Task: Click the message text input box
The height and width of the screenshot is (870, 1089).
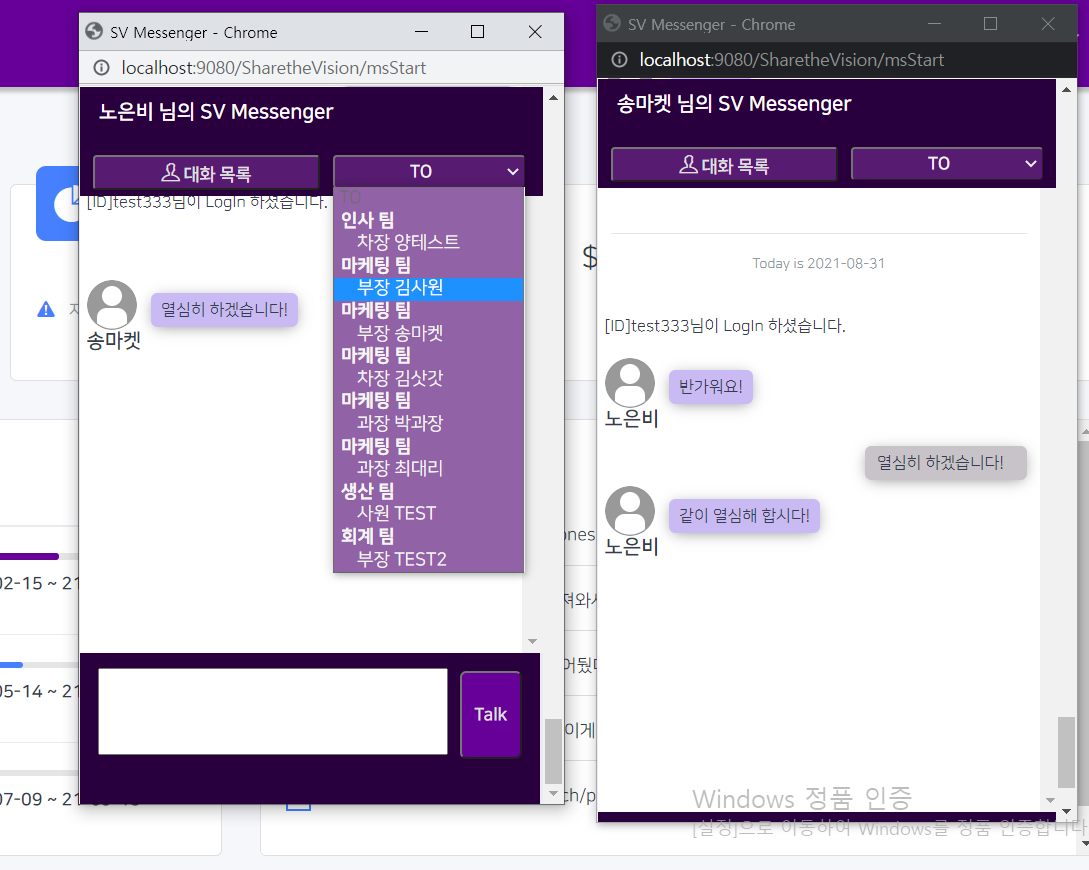Action: (x=272, y=711)
